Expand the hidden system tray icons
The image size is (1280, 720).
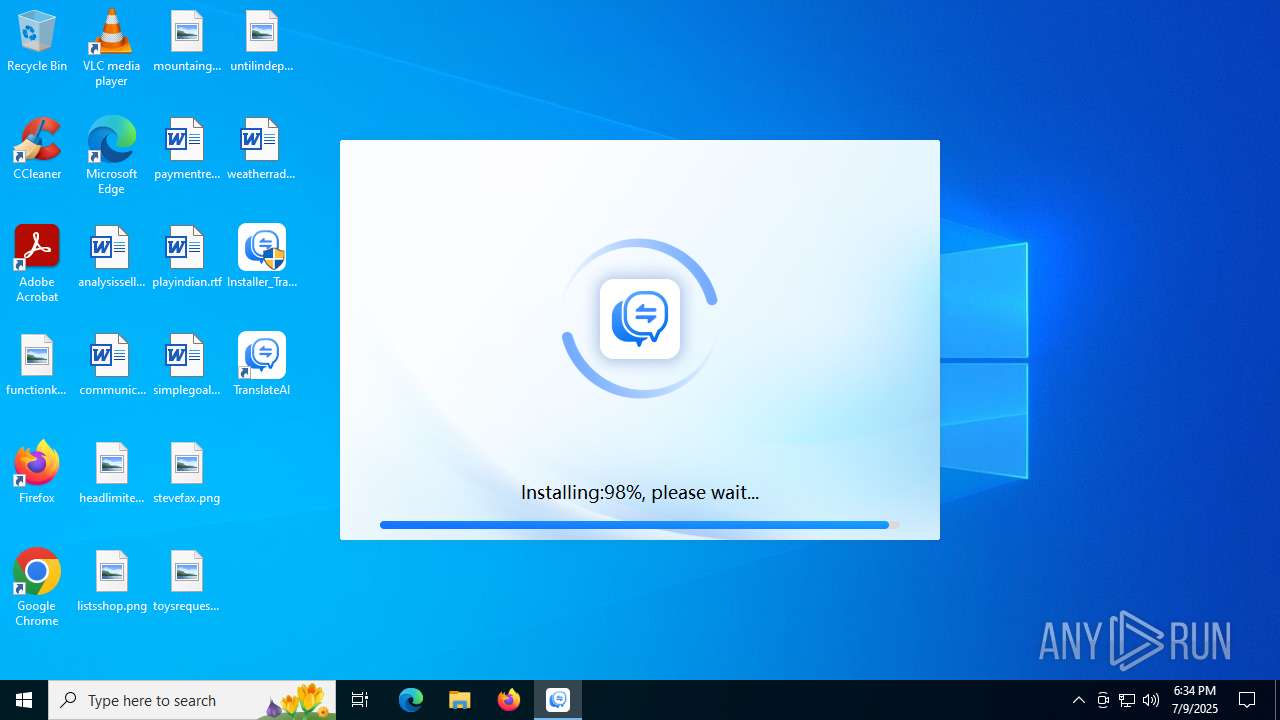1079,700
